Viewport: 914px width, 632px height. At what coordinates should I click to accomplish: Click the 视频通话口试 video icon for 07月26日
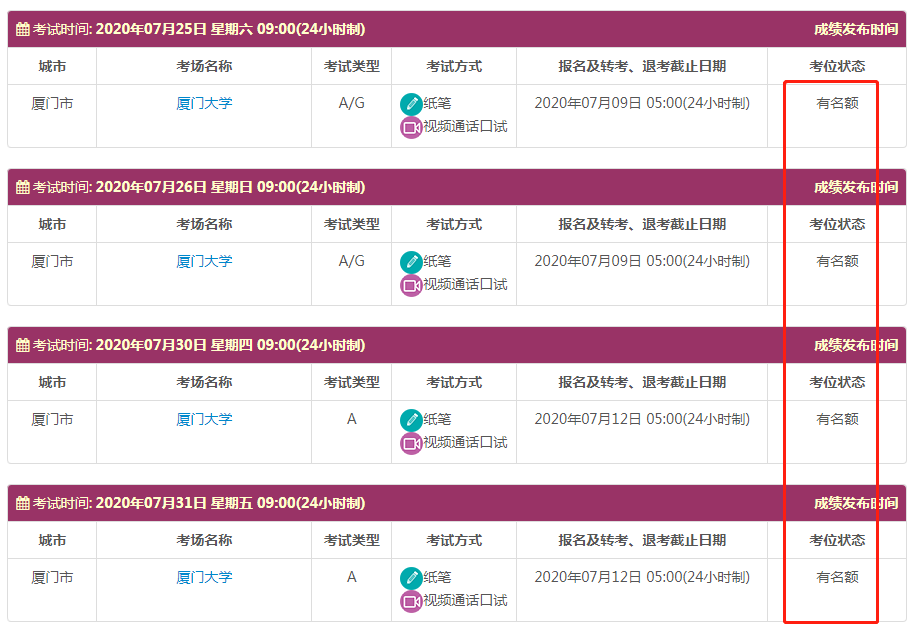point(411,286)
